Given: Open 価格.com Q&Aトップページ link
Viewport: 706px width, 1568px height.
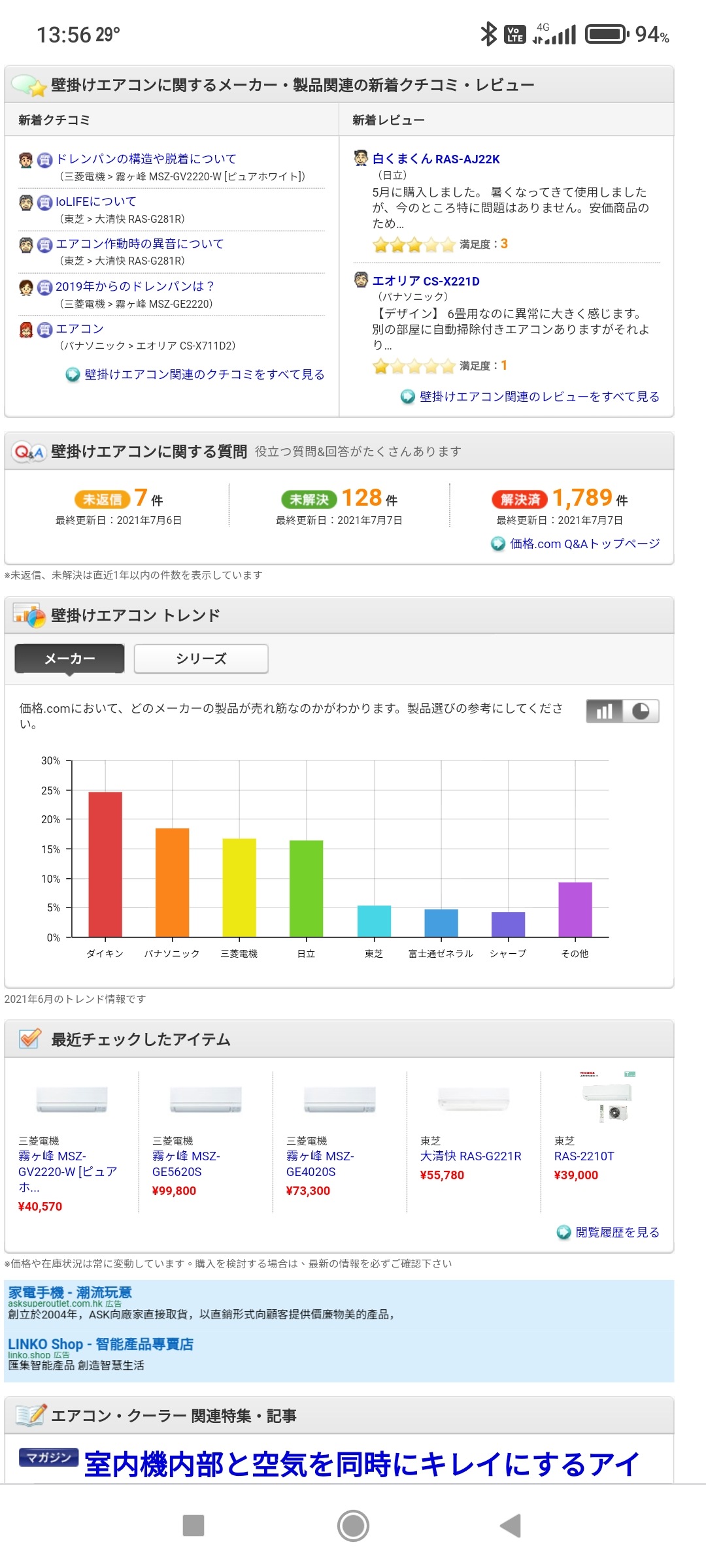Looking at the screenshot, I should coord(585,544).
